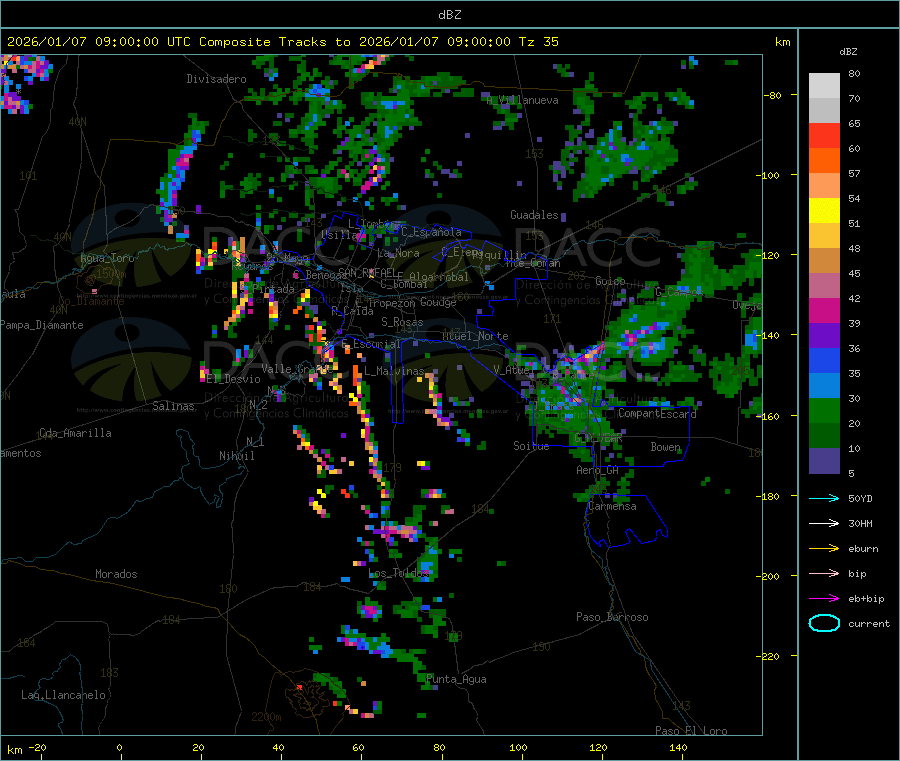Click the green 20 dBZ color swatch
Viewport: 900px width, 761px height.
pos(824,410)
